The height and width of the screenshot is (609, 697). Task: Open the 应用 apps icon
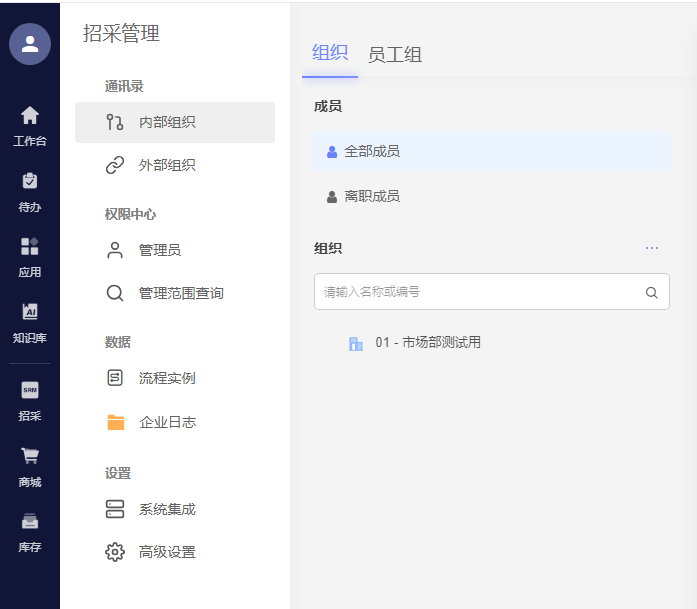pos(30,247)
